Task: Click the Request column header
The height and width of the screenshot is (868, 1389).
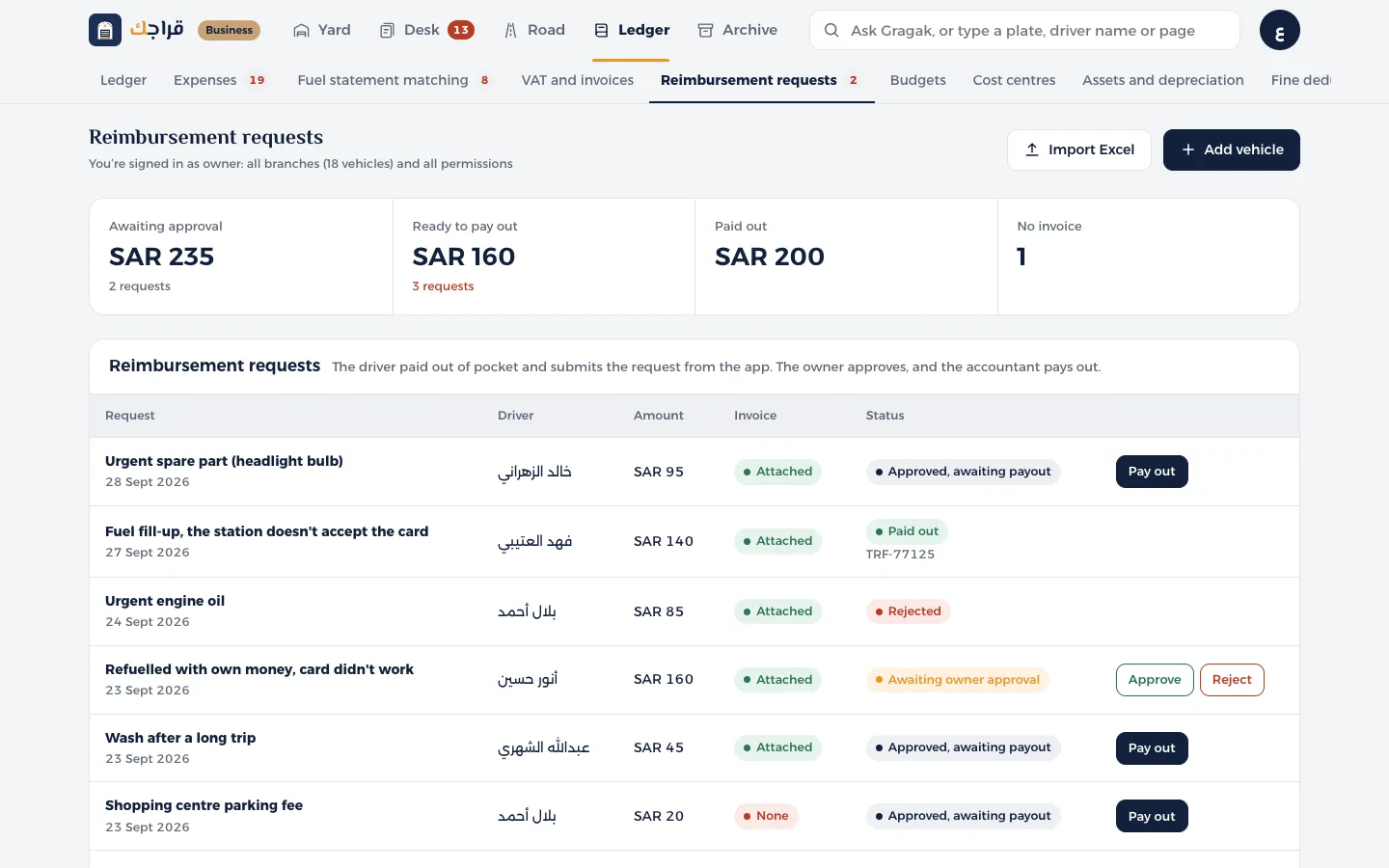Action: point(130,416)
